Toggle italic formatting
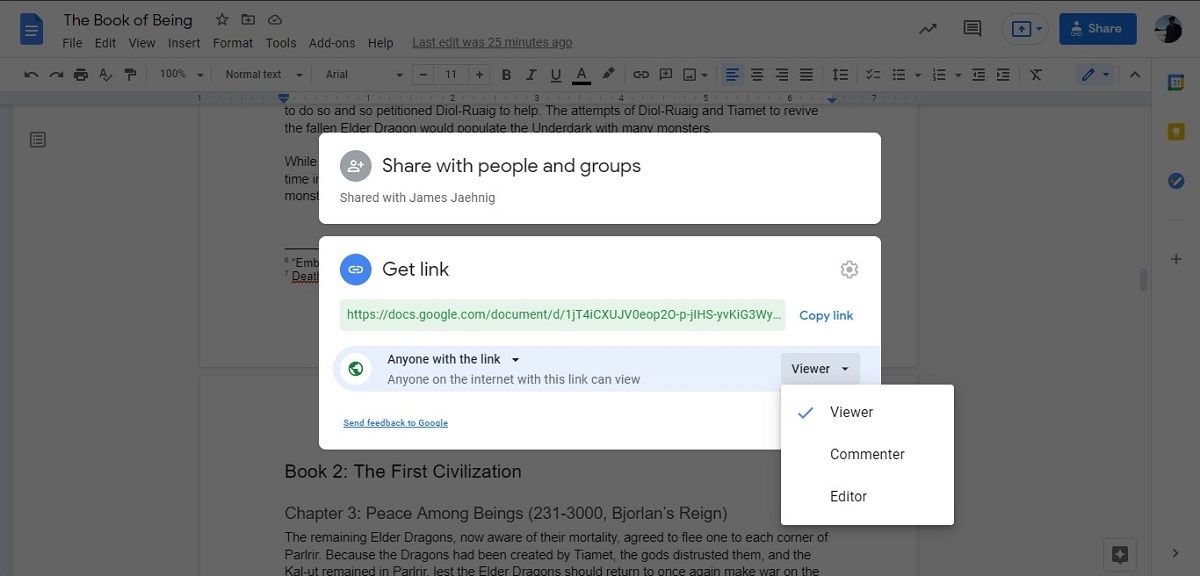1200x576 pixels. tap(531, 74)
